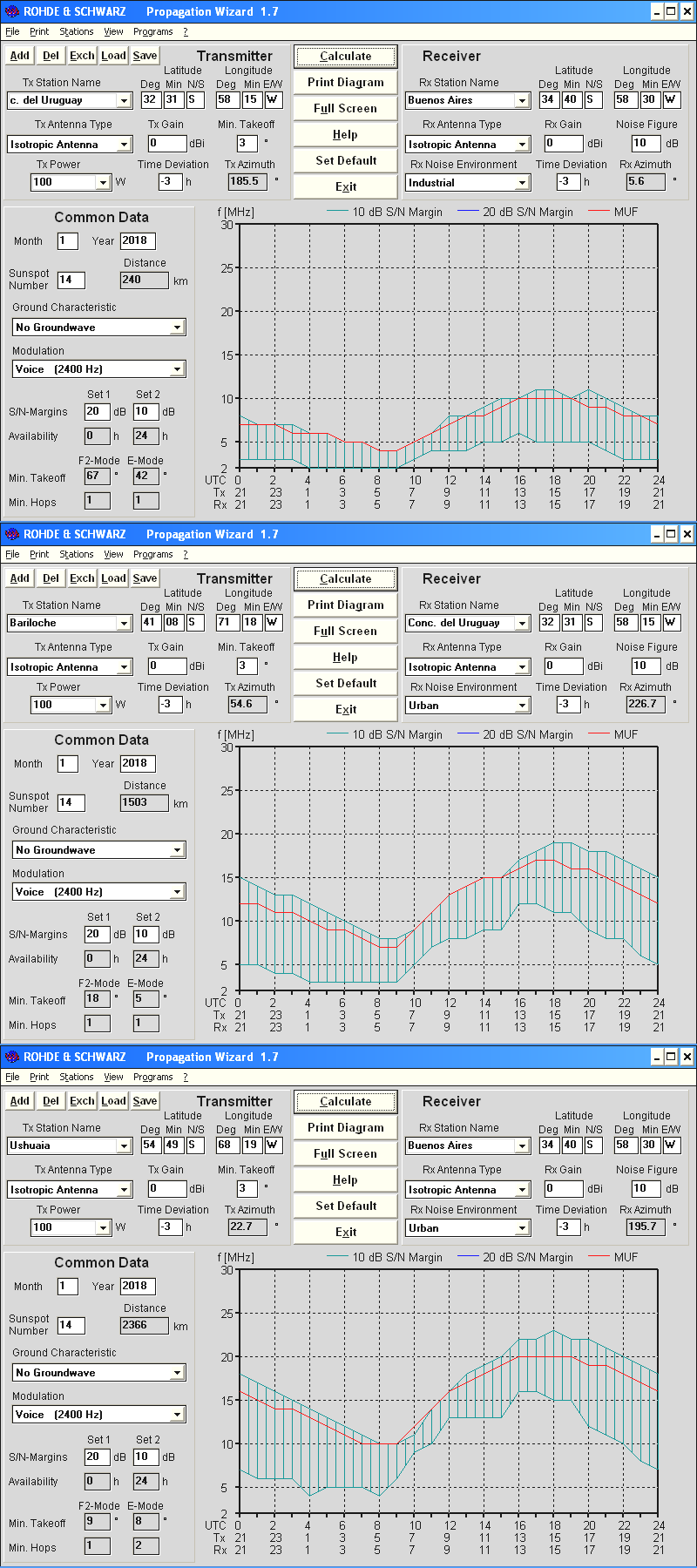The image size is (697, 1568).
Task: Click Set Default in the c. del Uruguay transmitter window
Action: tap(346, 161)
